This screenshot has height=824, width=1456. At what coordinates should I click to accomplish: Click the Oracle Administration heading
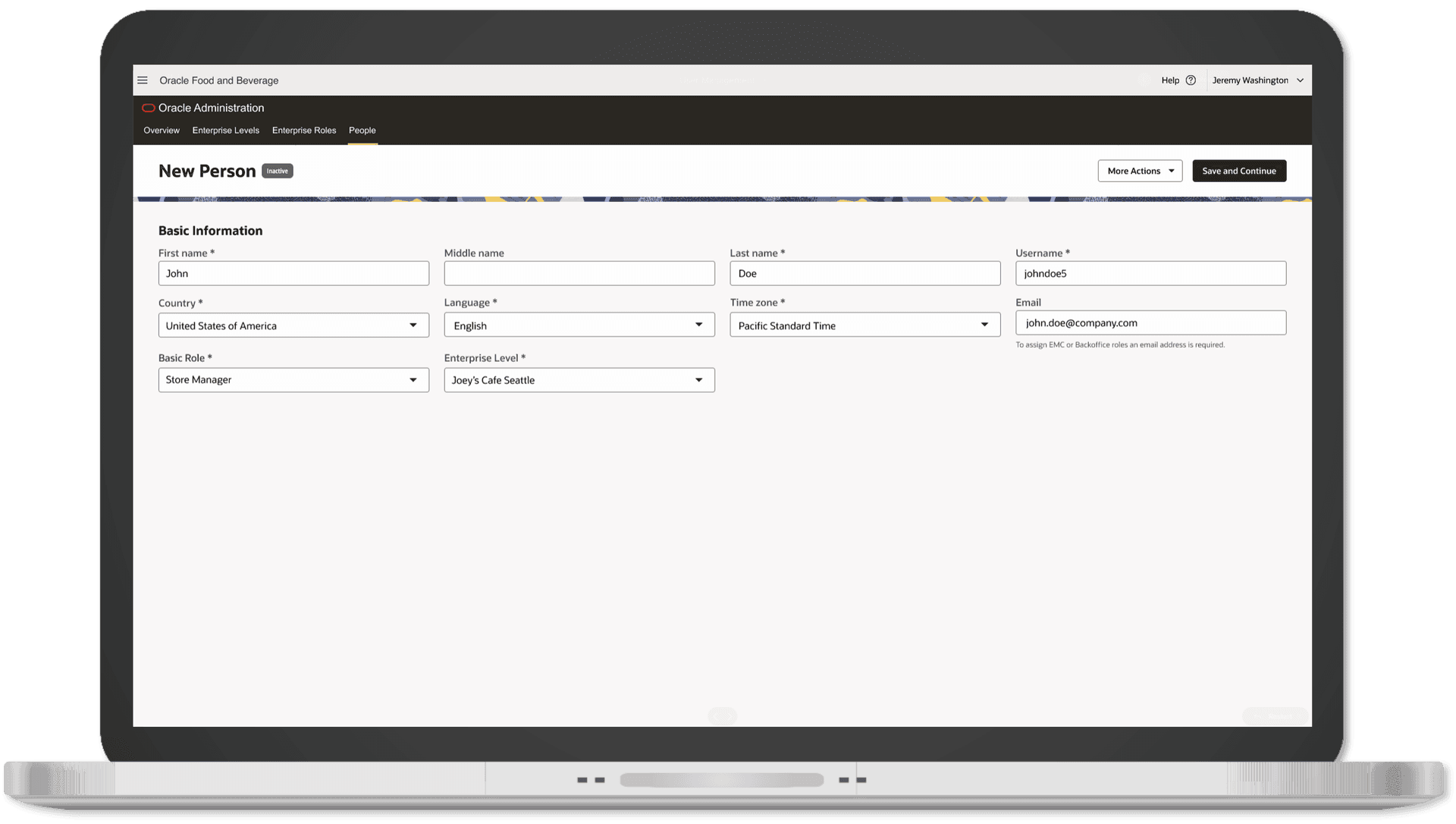212,108
